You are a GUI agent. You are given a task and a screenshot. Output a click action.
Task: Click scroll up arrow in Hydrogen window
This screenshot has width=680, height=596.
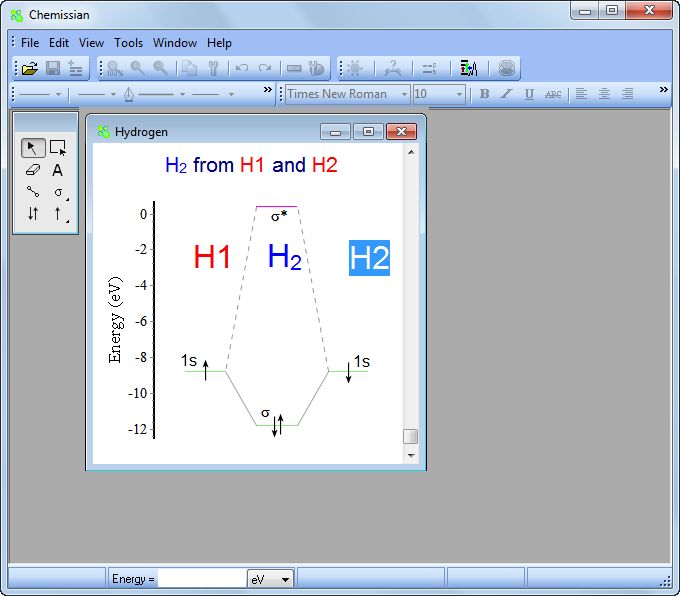point(411,152)
